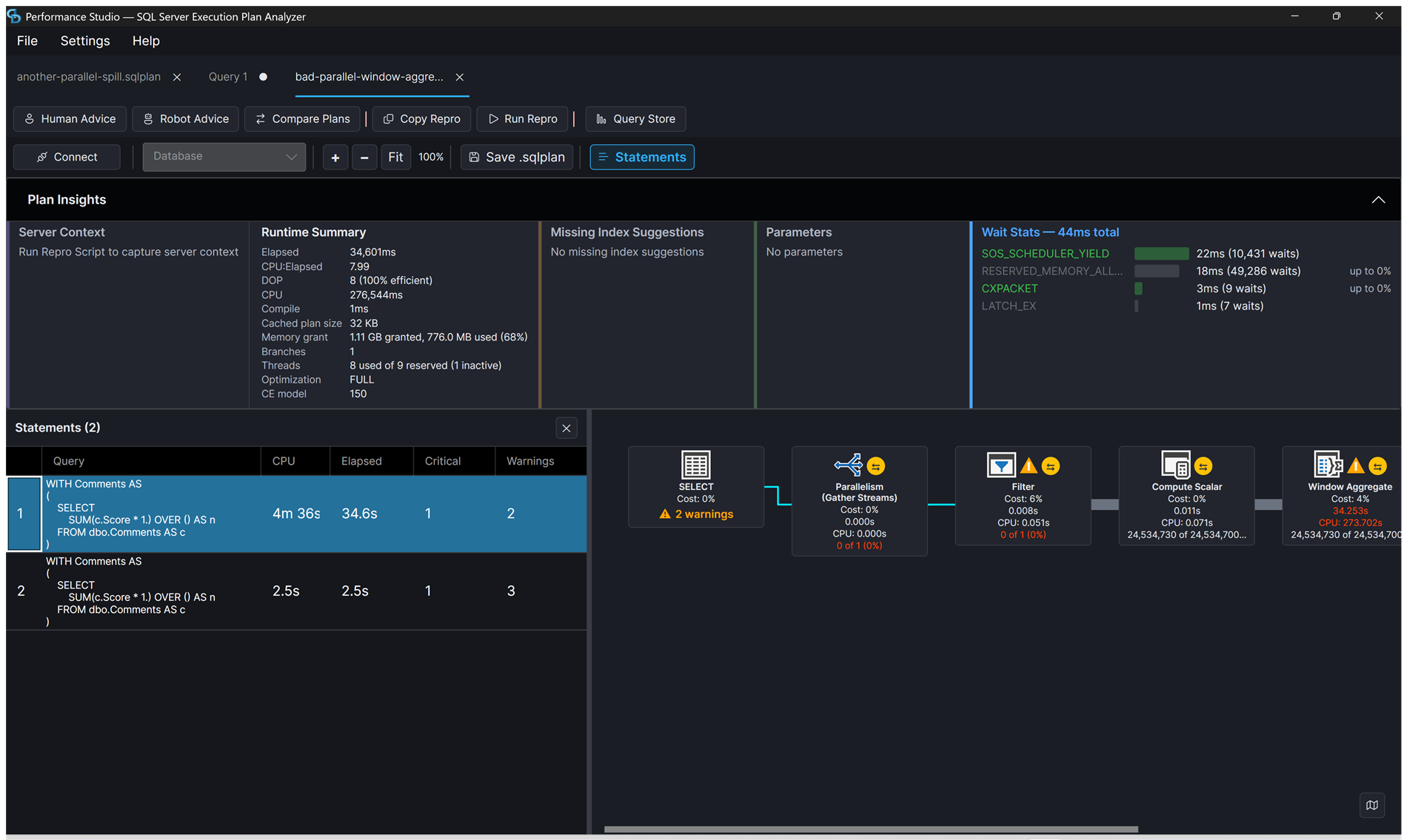1407x840 pixels.
Task: Switch to another-parallel-spill.sqlplan tab
Action: [x=89, y=77]
